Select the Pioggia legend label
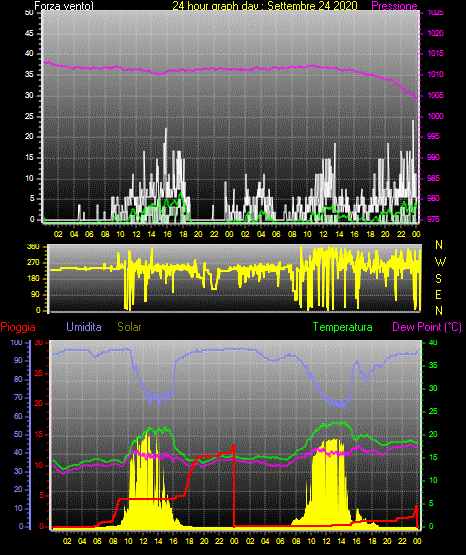466x555 pixels. pos(18,327)
